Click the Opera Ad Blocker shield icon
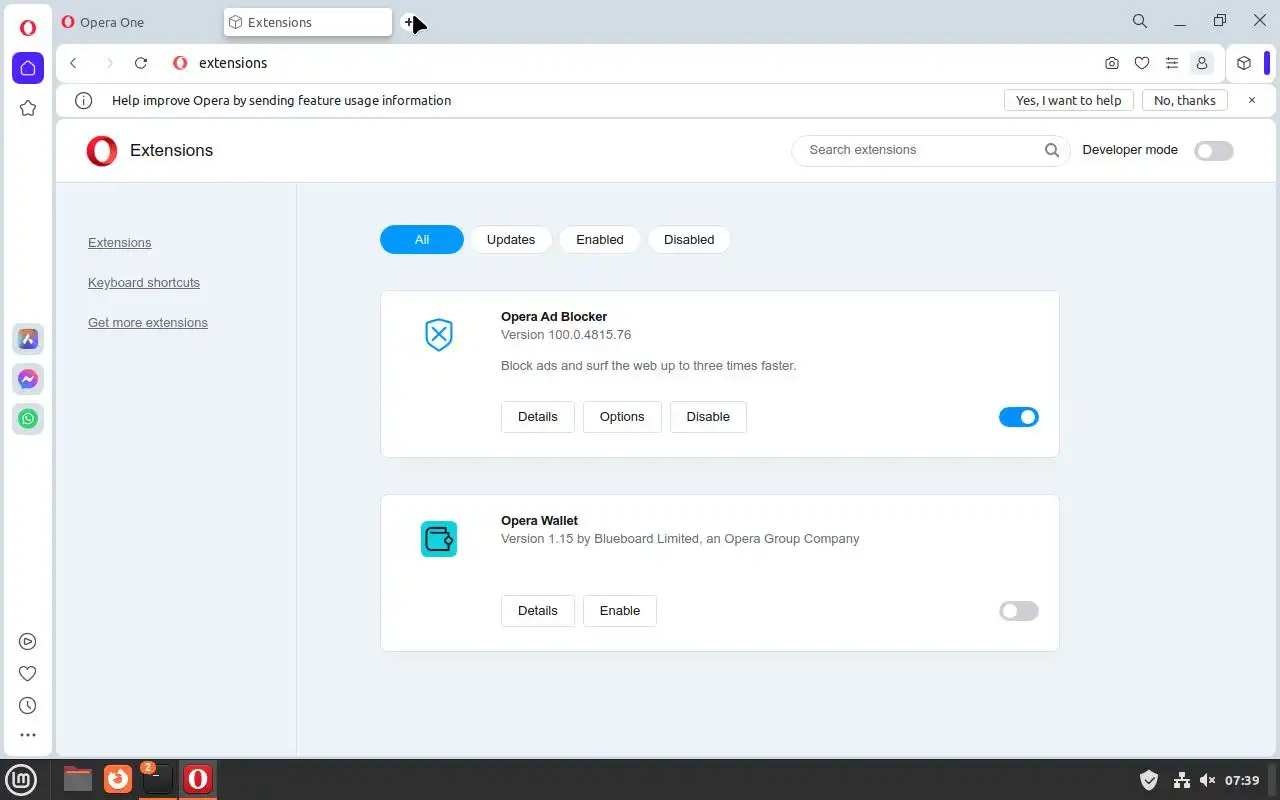This screenshot has width=1280, height=800. [439, 335]
